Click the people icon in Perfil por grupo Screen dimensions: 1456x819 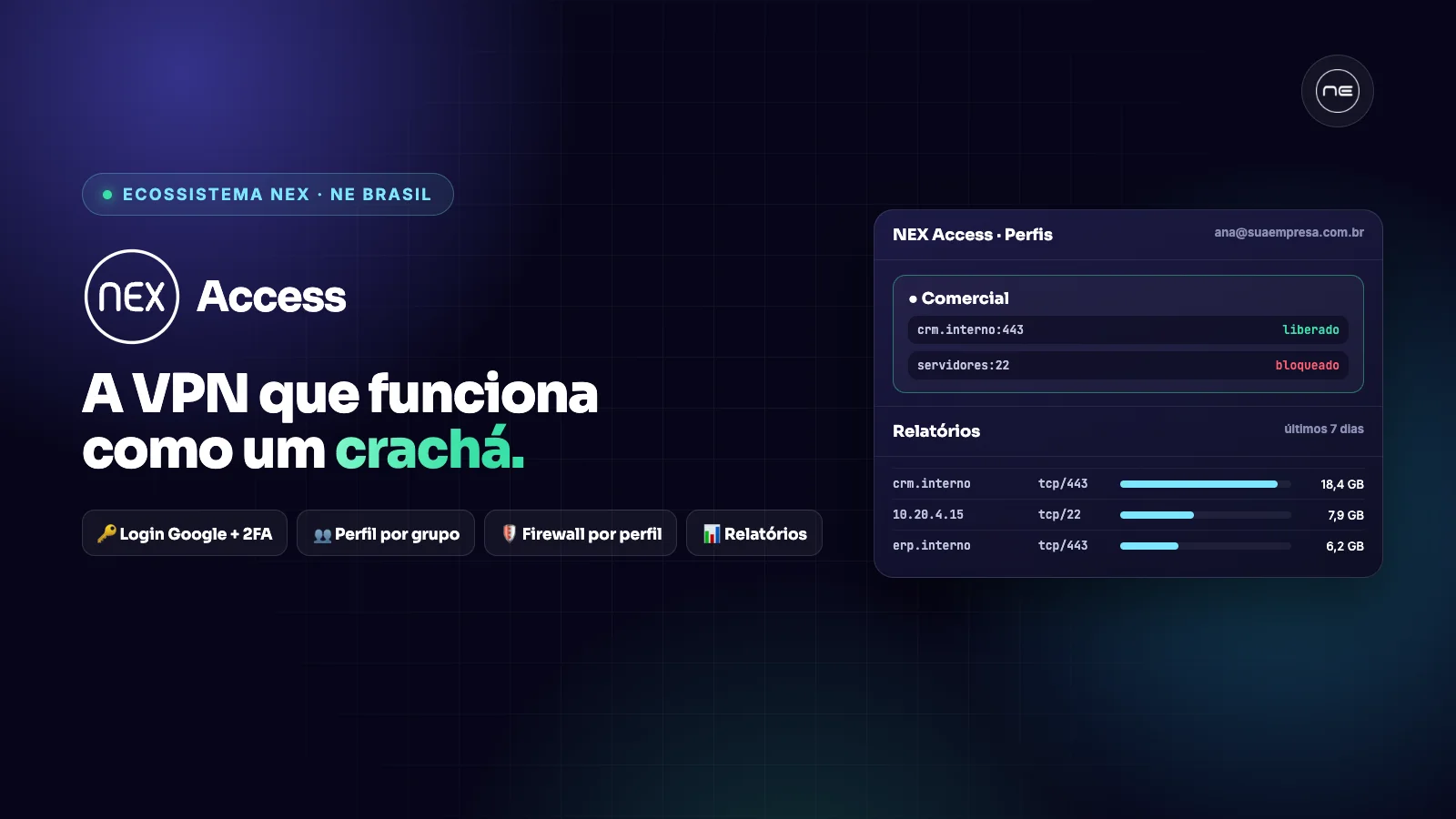click(322, 535)
